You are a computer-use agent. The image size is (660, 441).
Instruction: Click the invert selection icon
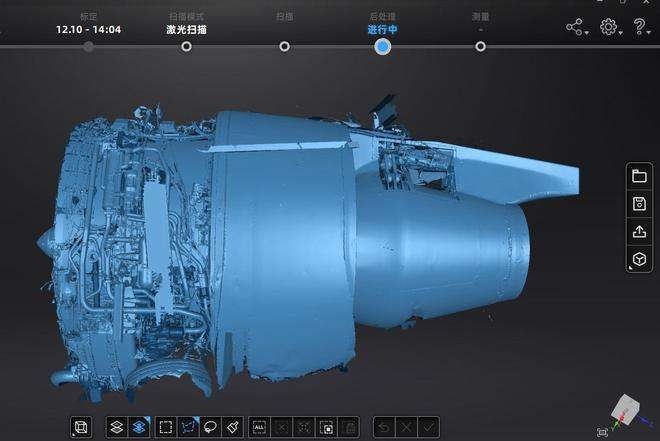[x=326, y=427]
